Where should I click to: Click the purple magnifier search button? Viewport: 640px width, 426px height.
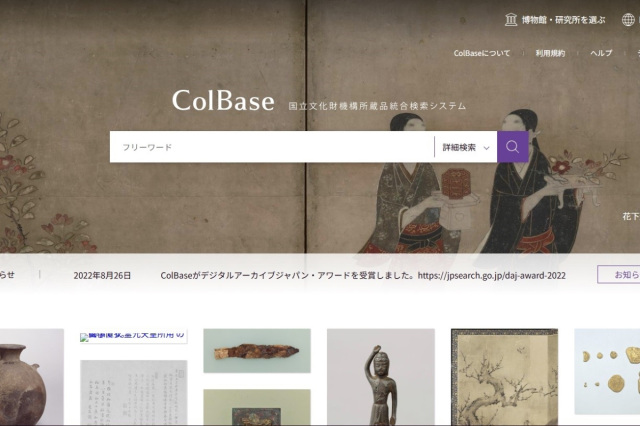513,147
